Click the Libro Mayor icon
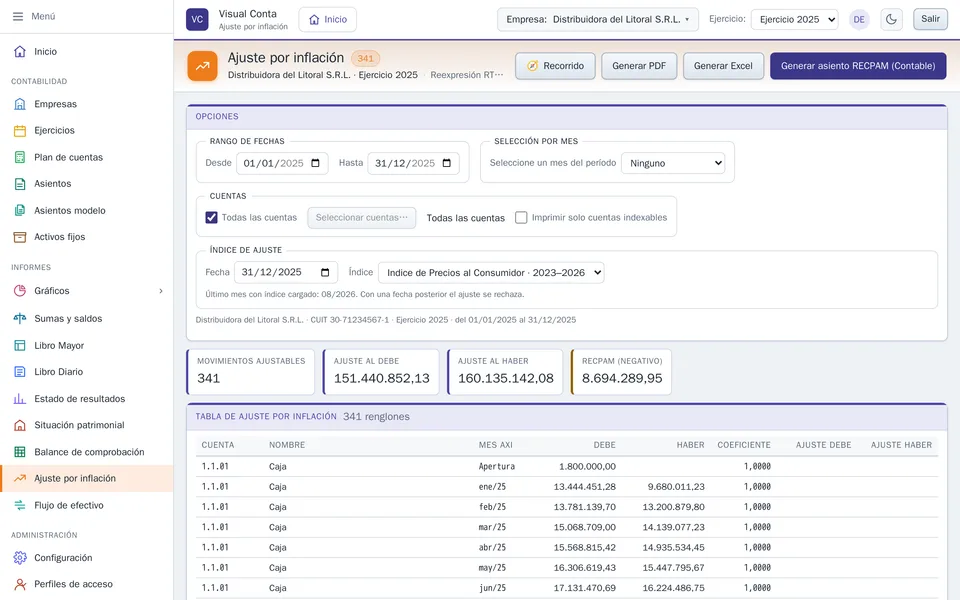This screenshot has width=960, height=600. click(20, 345)
